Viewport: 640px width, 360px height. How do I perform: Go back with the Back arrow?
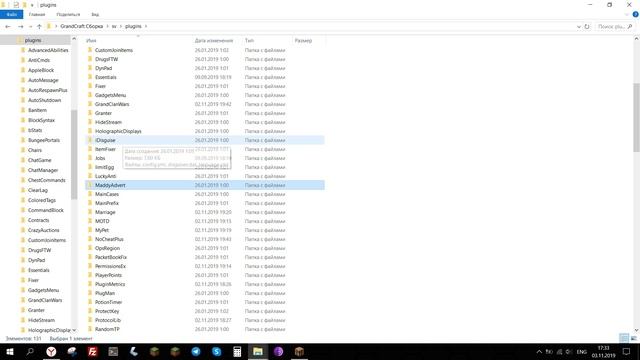tap(8, 27)
